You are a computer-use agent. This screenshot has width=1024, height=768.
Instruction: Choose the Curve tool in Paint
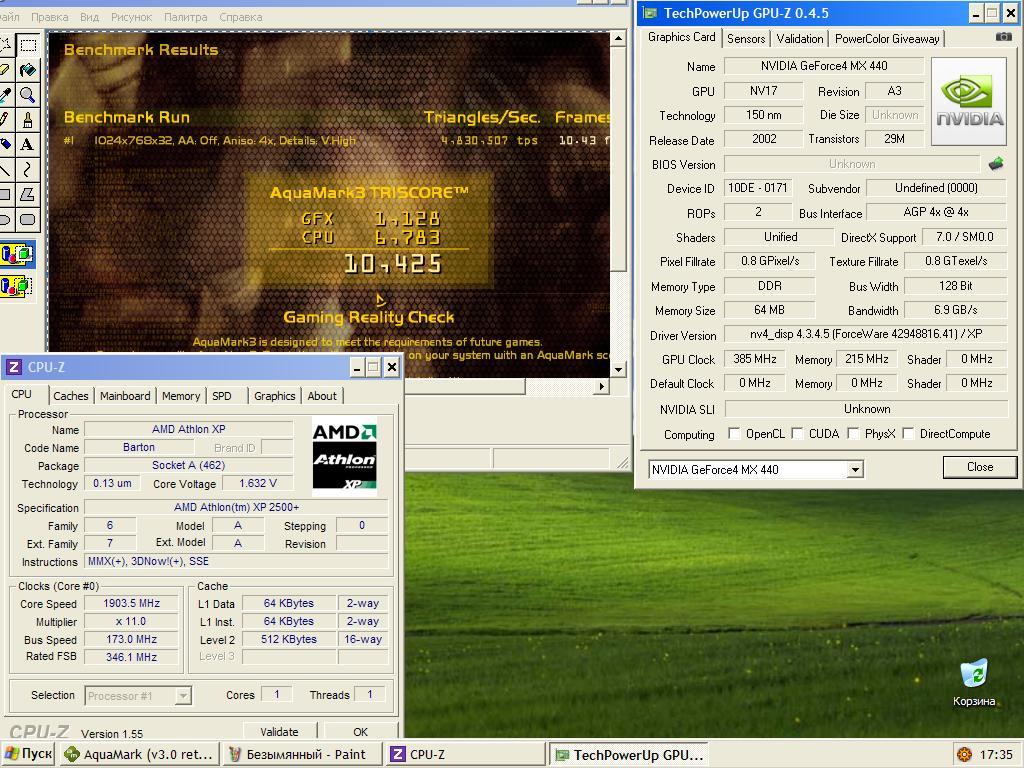coord(27,170)
